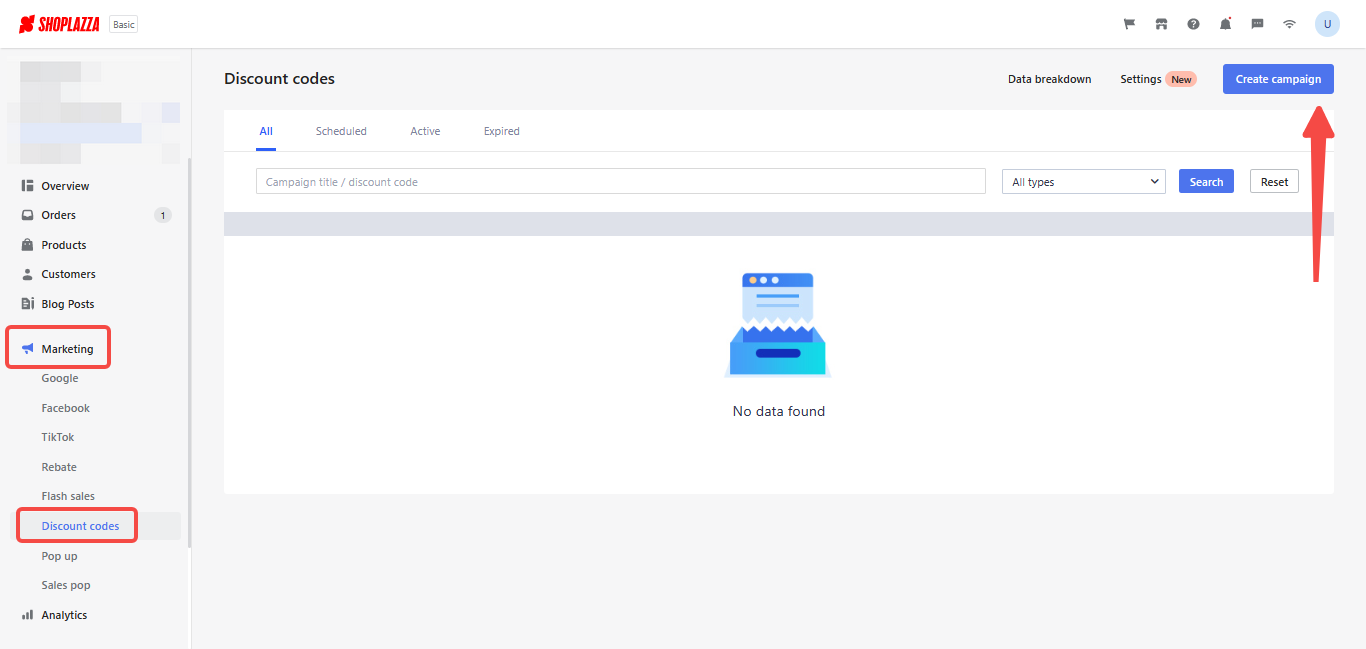Click the New badge beside Settings
The image size is (1366, 649).
(x=1181, y=79)
